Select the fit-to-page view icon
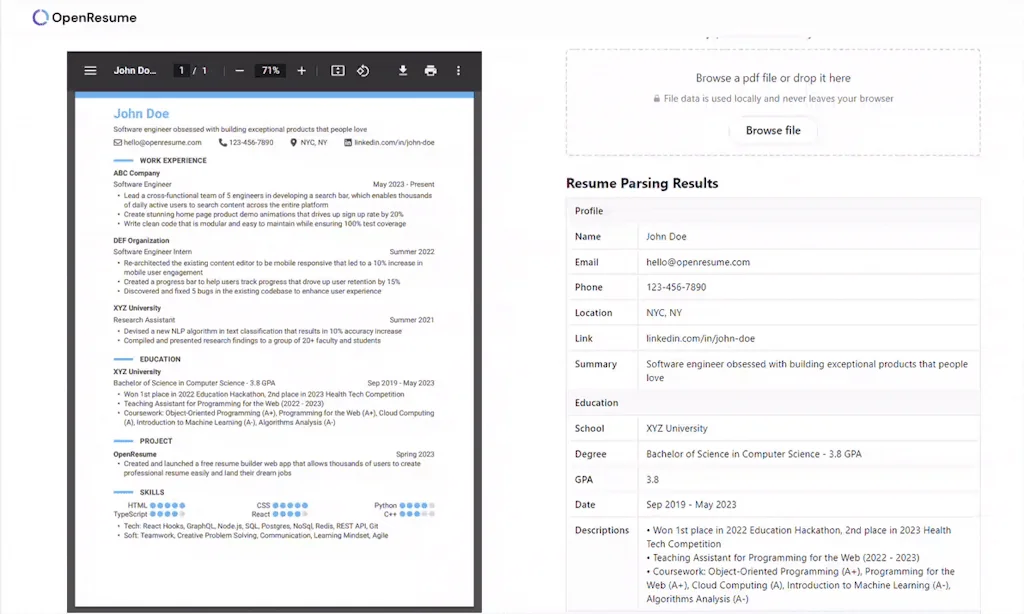Viewport: 1024px width, 614px height. tap(337, 70)
